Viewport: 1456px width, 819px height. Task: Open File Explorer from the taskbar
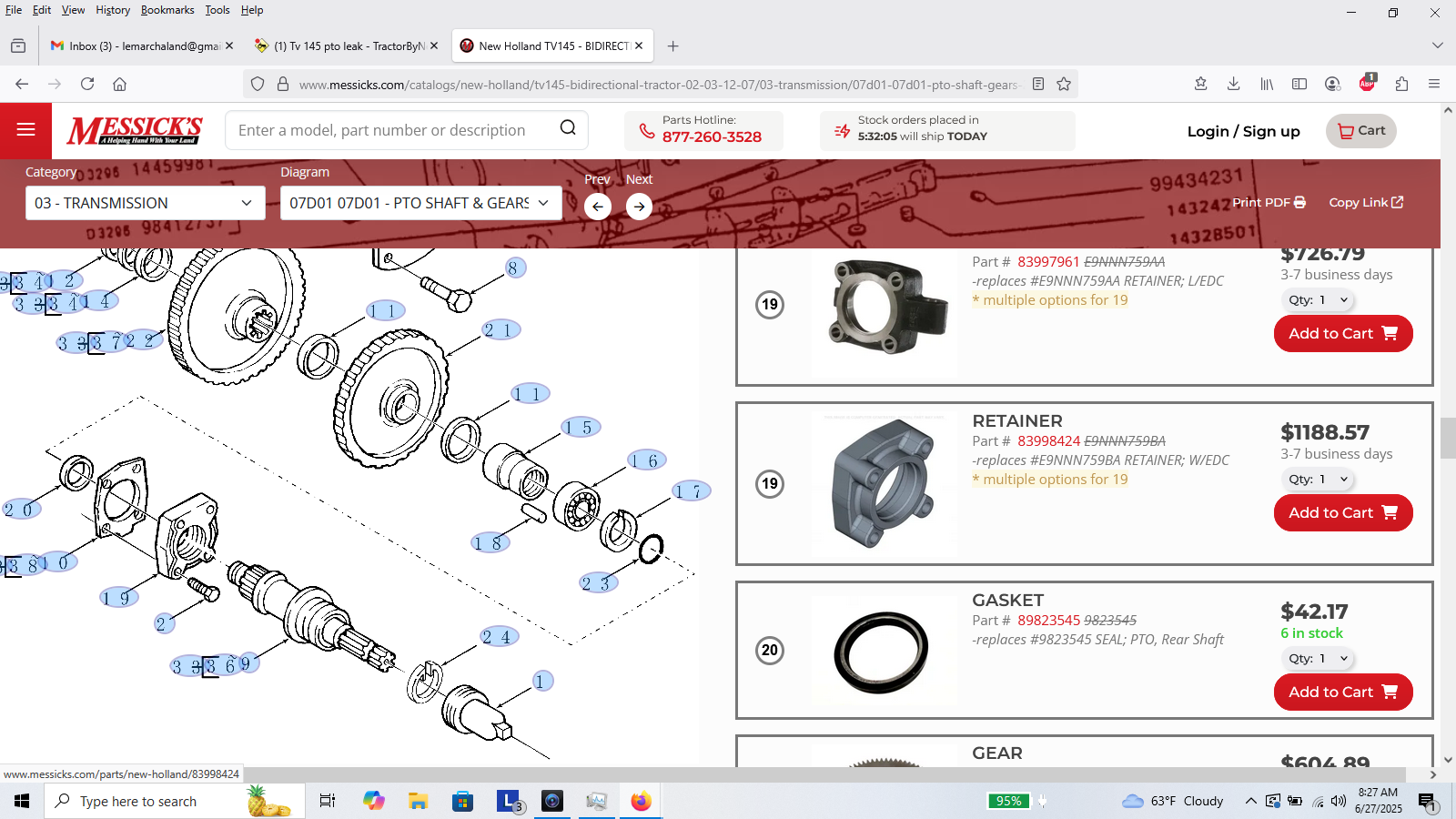(x=418, y=801)
